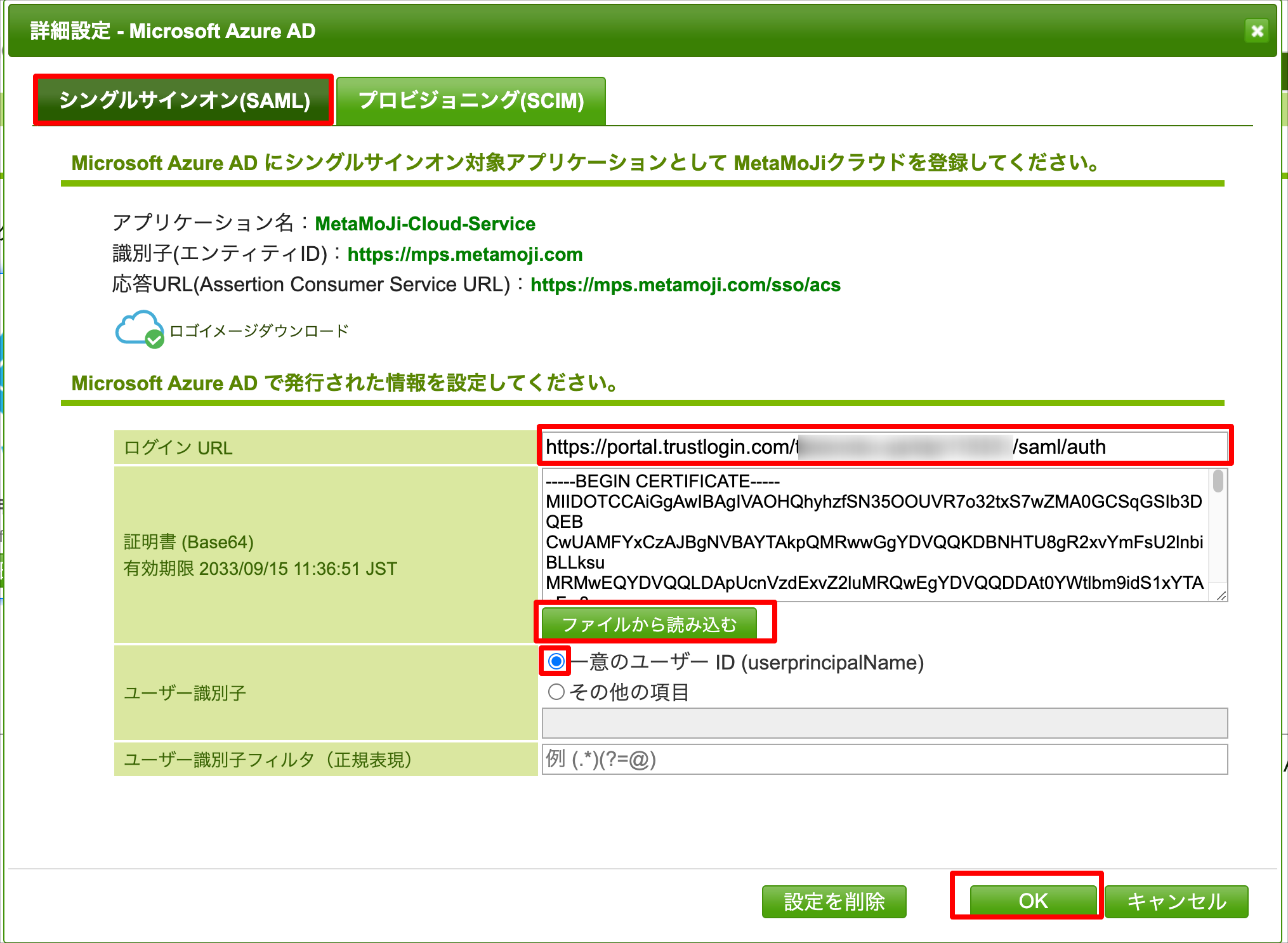Image resolution: width=1288 pixels, height=943 pixels.
Task: Click キャンセル button
Action: [1176, 901]
